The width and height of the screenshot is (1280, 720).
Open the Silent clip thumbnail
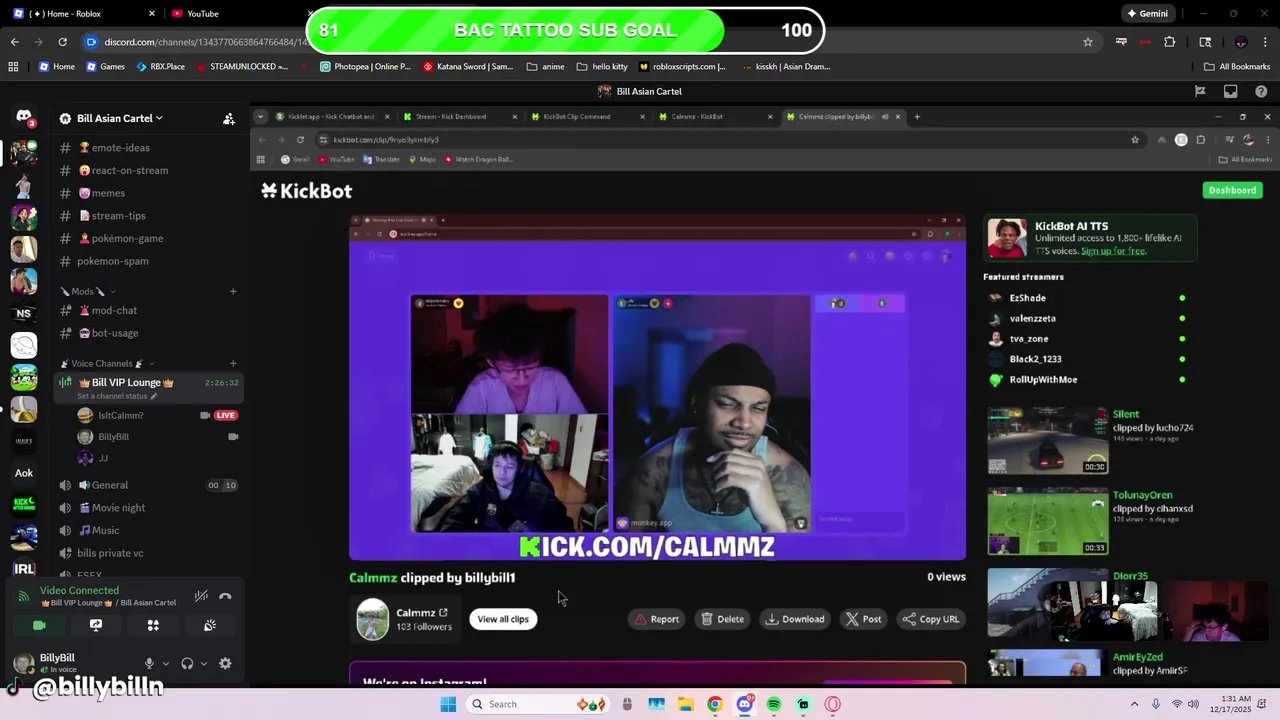pos(1047,440)
